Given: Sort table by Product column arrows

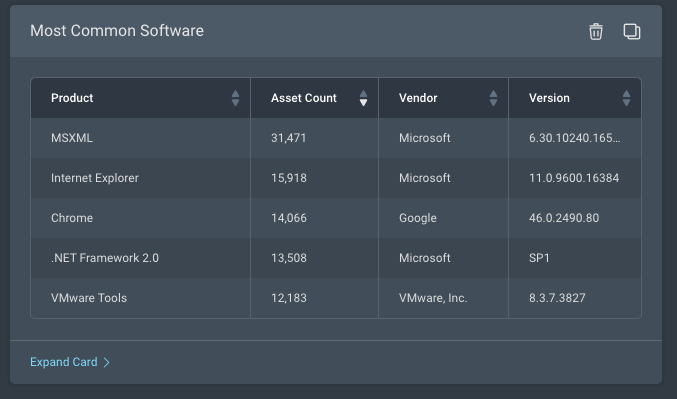Looking at the screenshot, I should (235, 98).
